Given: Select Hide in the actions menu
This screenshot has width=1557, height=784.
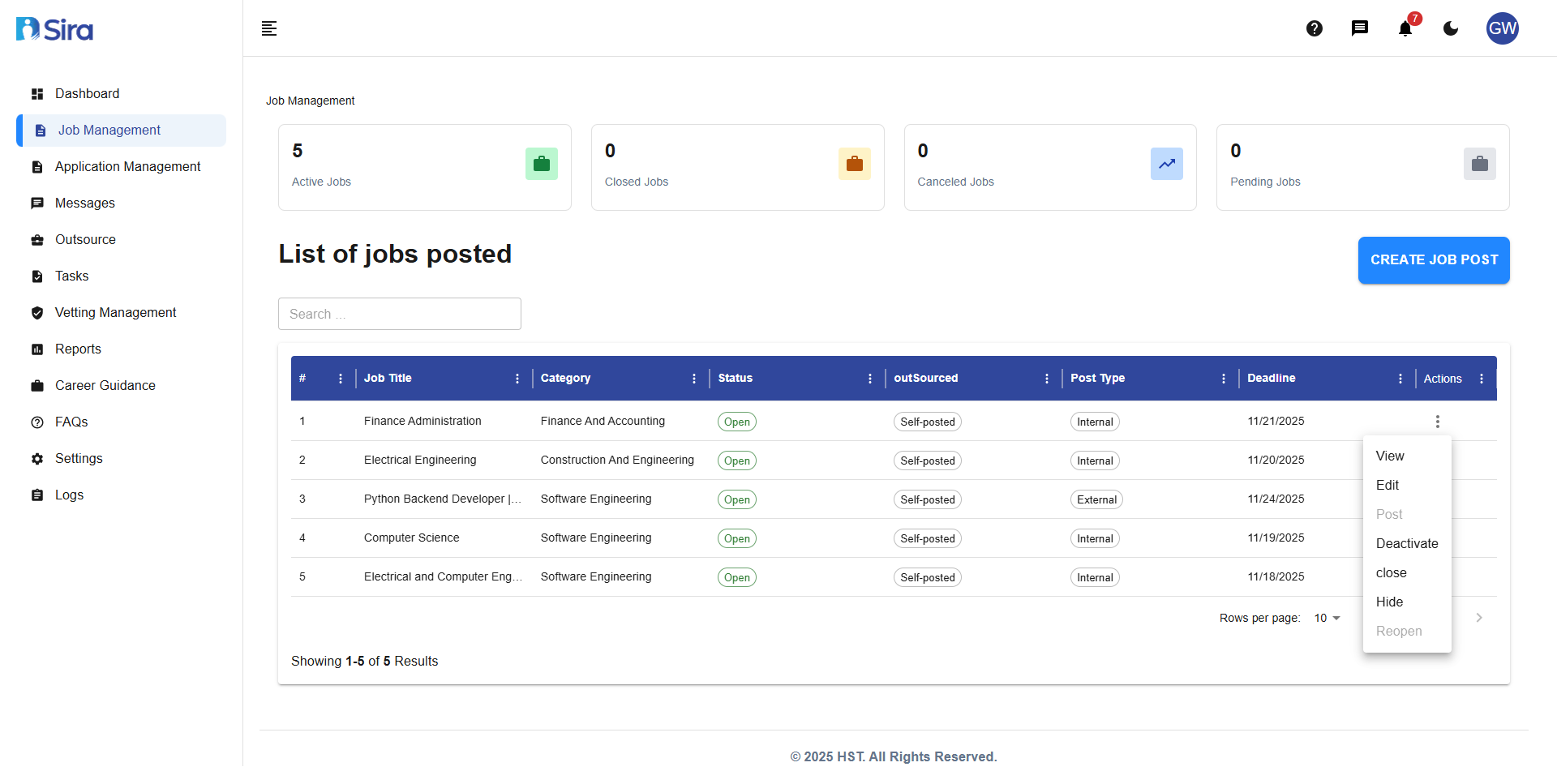Looking at the screenshot, I should pyautogui.click(x=1388, y=602).
